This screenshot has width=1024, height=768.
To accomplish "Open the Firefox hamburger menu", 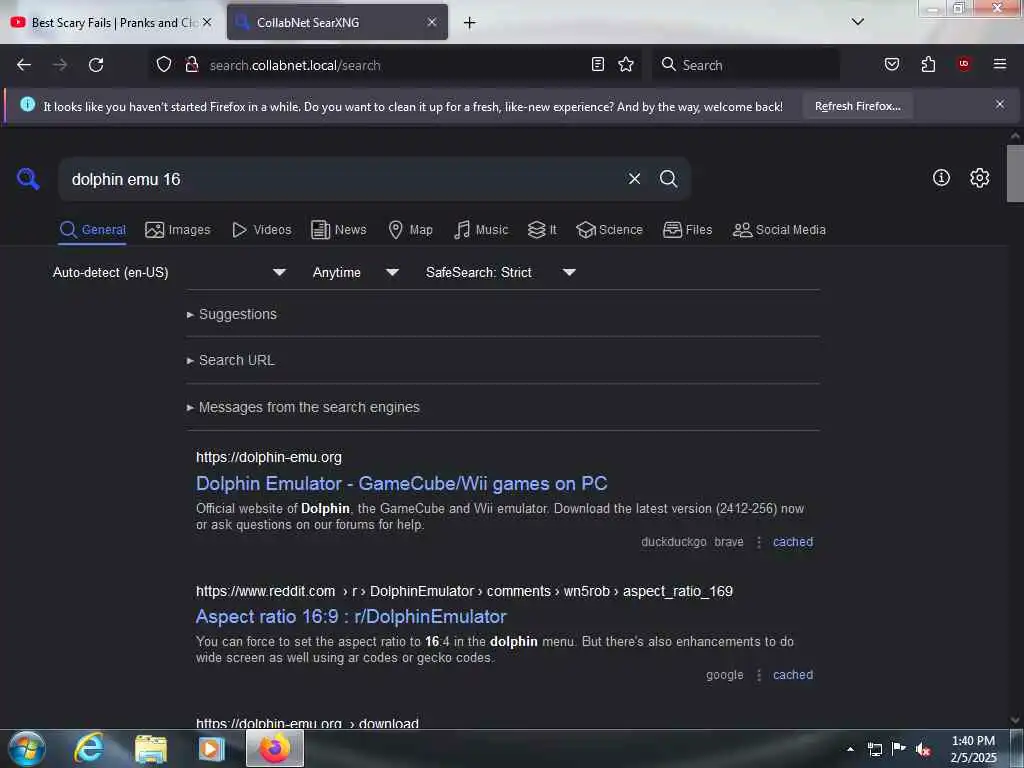I will click(1000, 64).
